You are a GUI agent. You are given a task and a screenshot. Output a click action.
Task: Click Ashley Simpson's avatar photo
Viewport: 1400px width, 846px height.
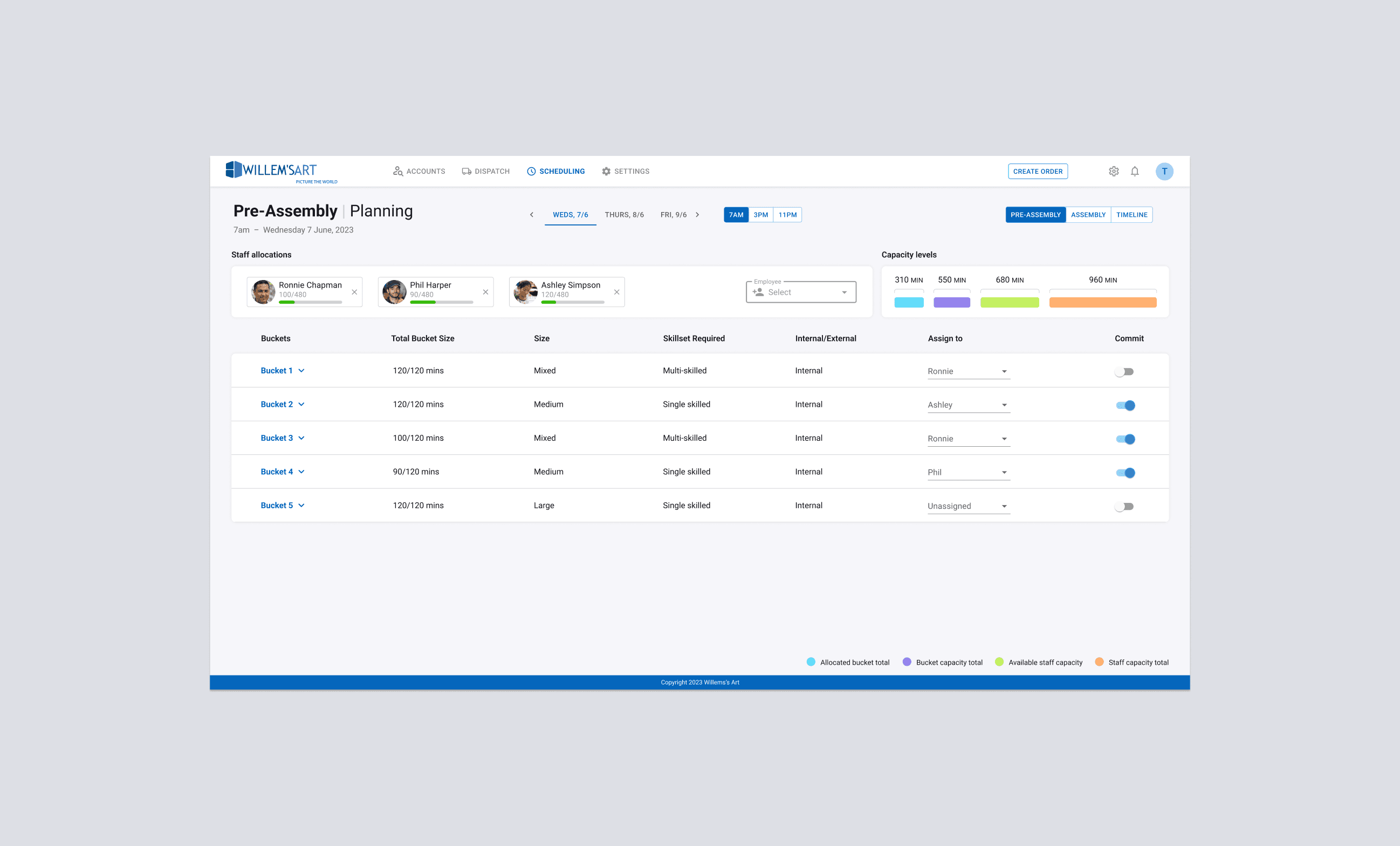click(526, 292)
